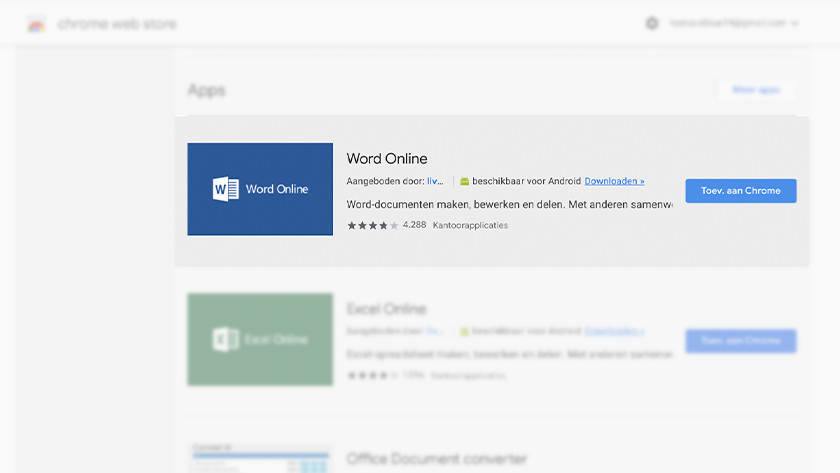Open the settings gear icon

click(652, 23)
